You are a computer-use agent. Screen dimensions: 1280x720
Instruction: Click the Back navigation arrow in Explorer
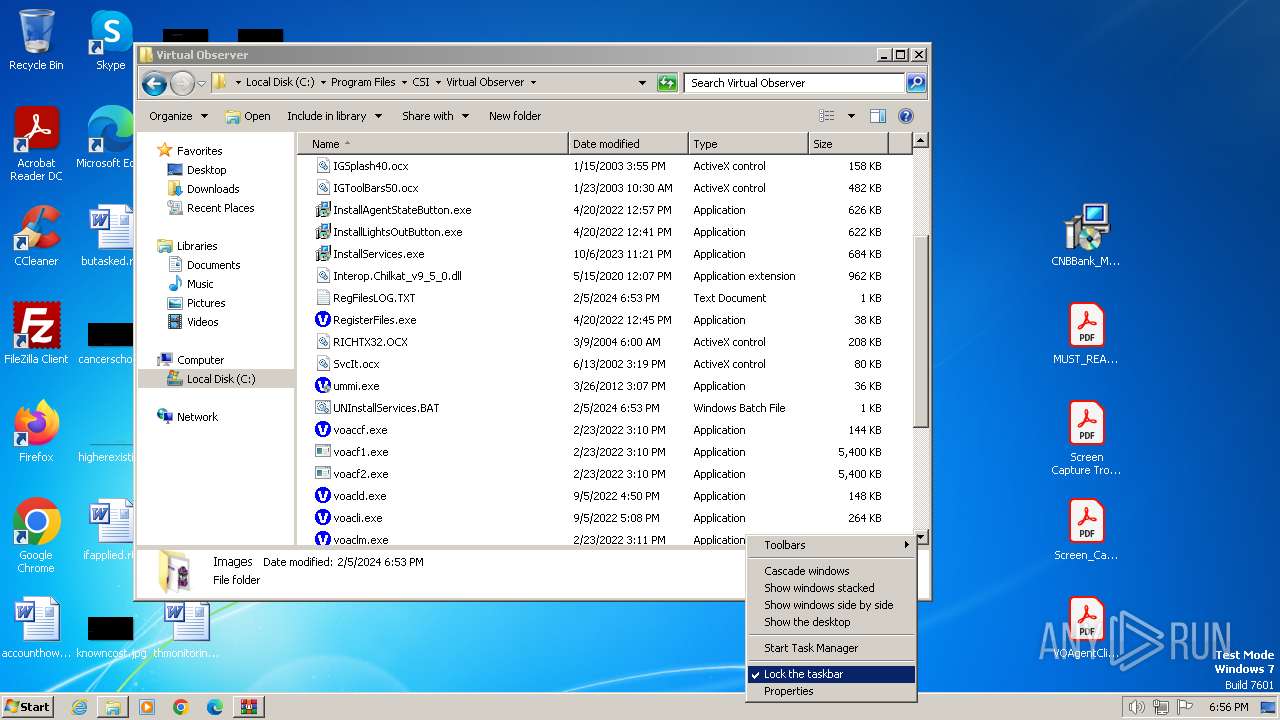pos(154,83)
